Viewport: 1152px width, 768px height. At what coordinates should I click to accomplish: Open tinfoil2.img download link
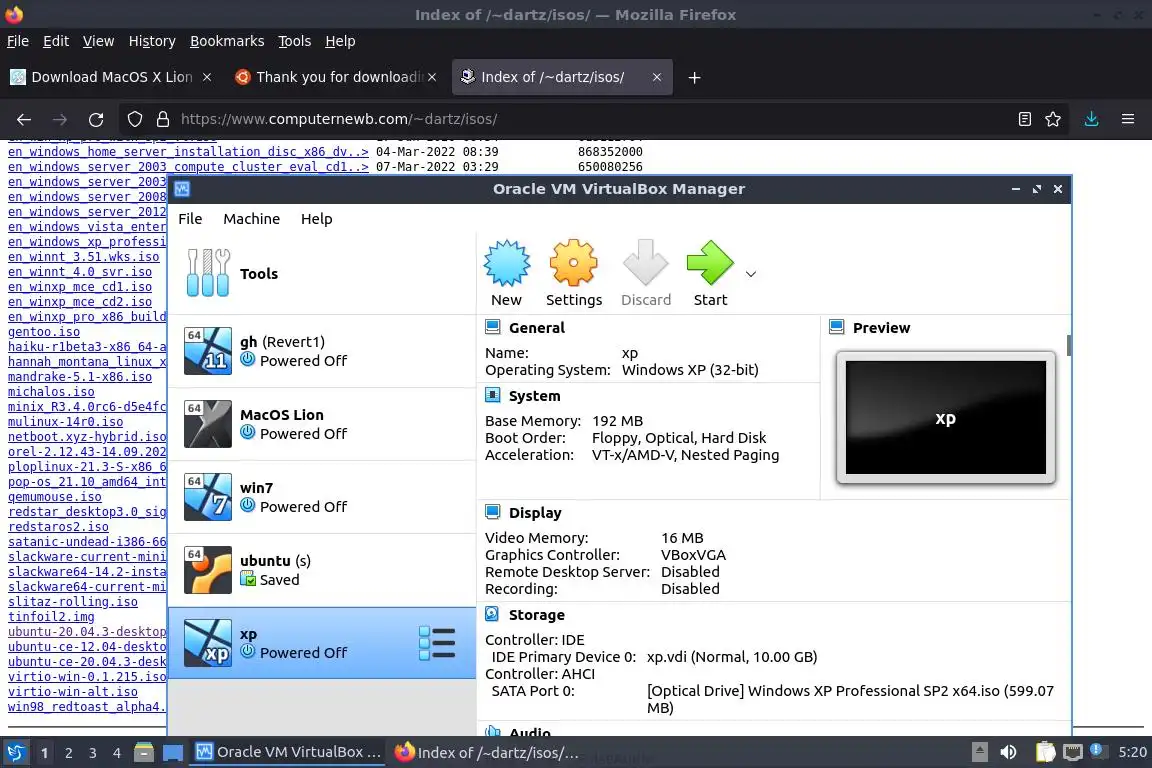tap(51, 617)
